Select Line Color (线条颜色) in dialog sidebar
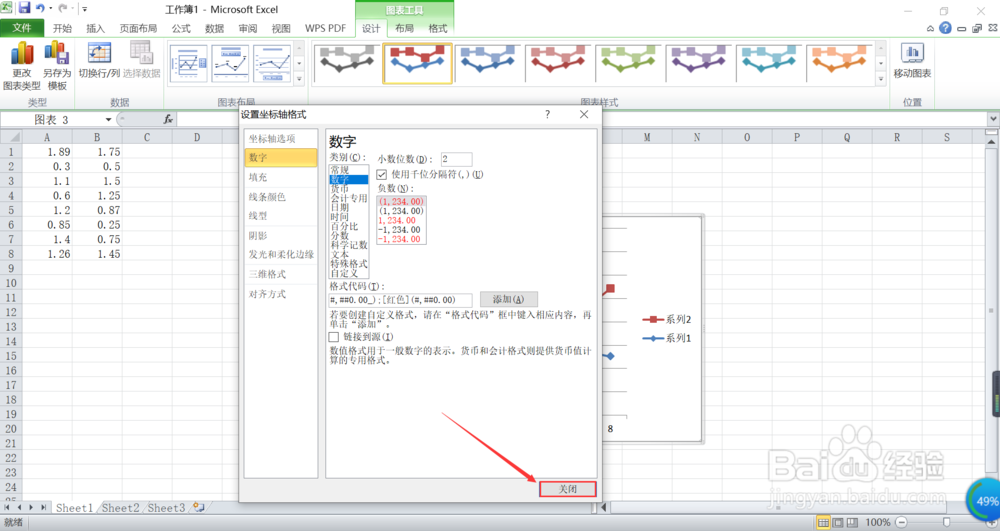Image resolution: width=1000 pixels, height=531 pixels. [281, 197]
